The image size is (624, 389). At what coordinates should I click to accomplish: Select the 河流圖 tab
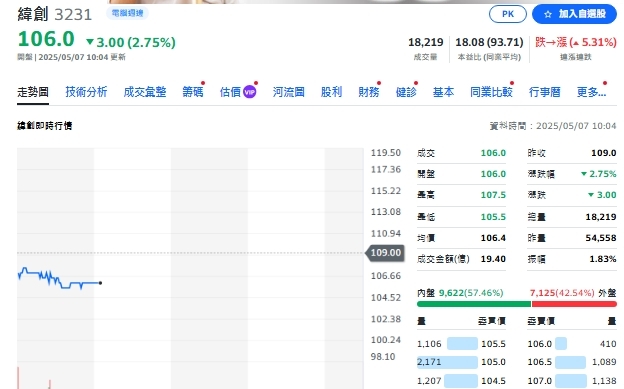pos(289,92)
